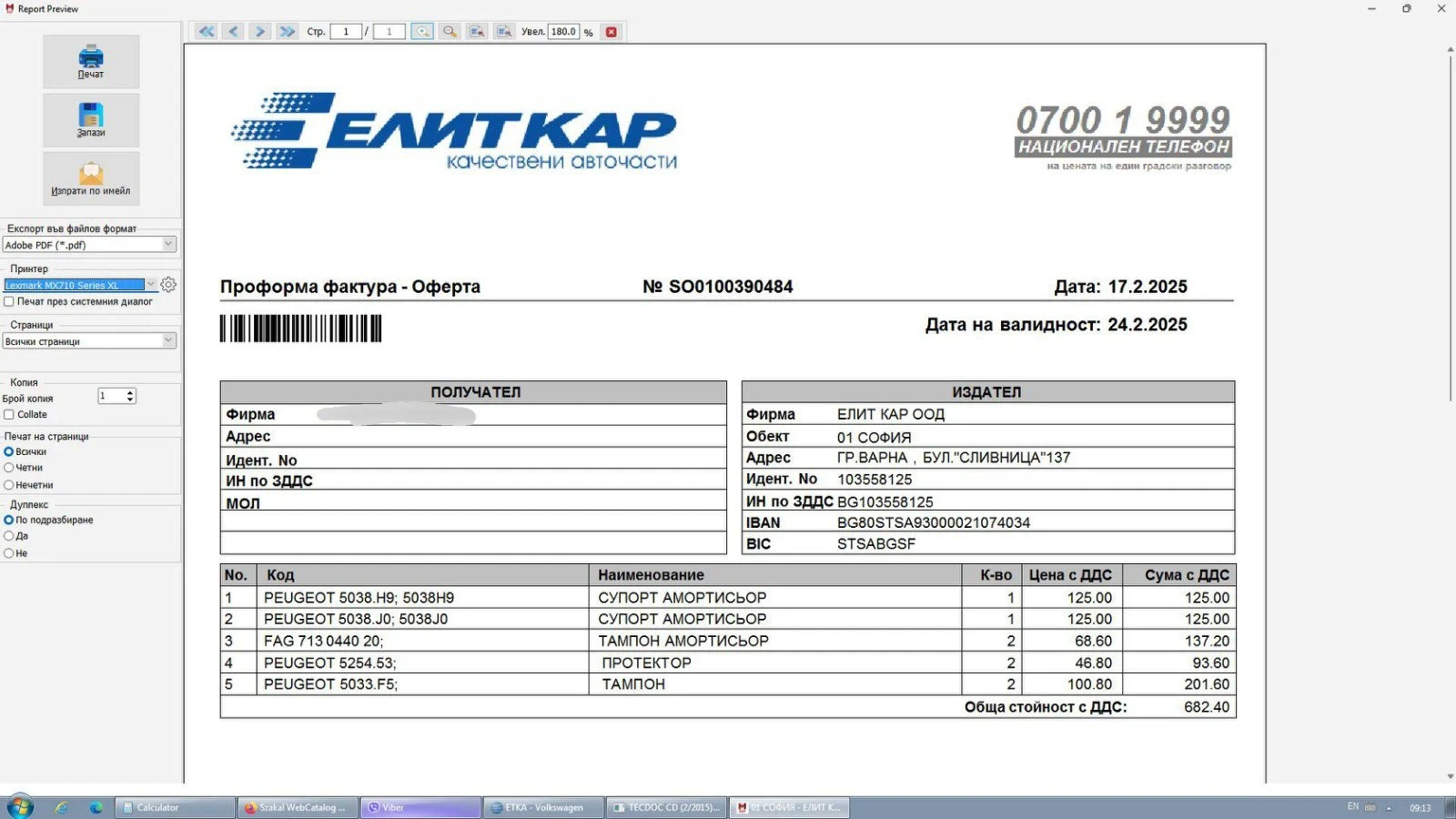Close preview with red X toolbar button
This screenshot has width=1456, height=819.
click(x=612, y=32)
